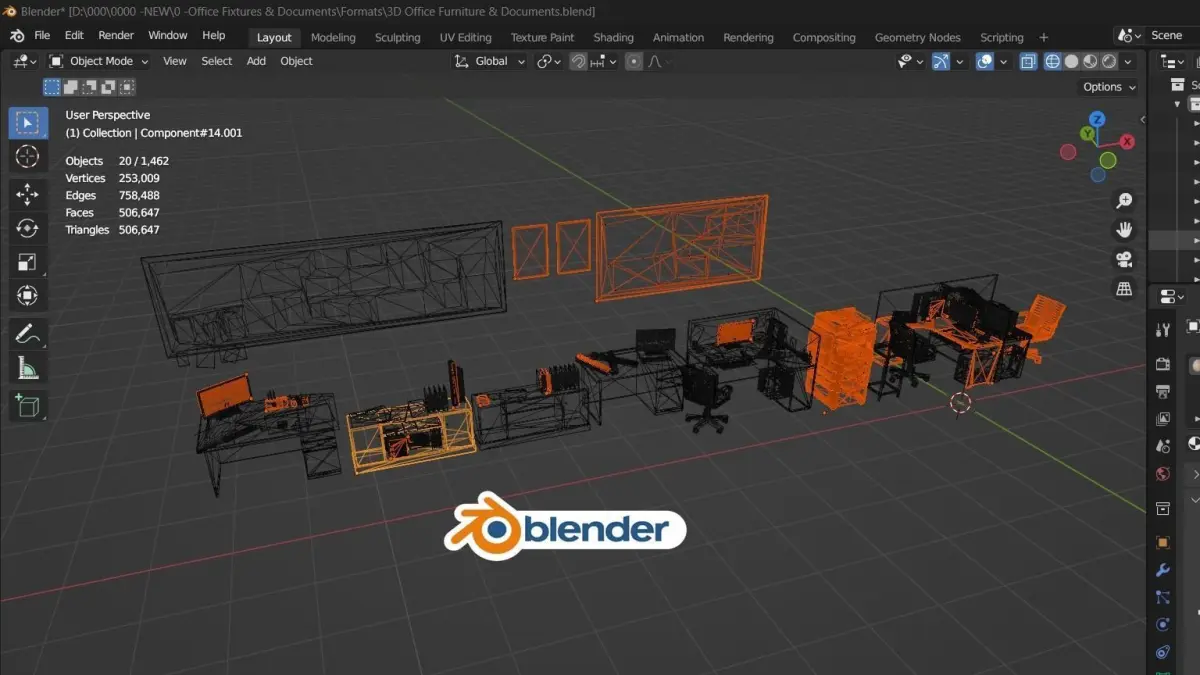
Task: Select the Rotate tool
Action: (x=27, y=229)
